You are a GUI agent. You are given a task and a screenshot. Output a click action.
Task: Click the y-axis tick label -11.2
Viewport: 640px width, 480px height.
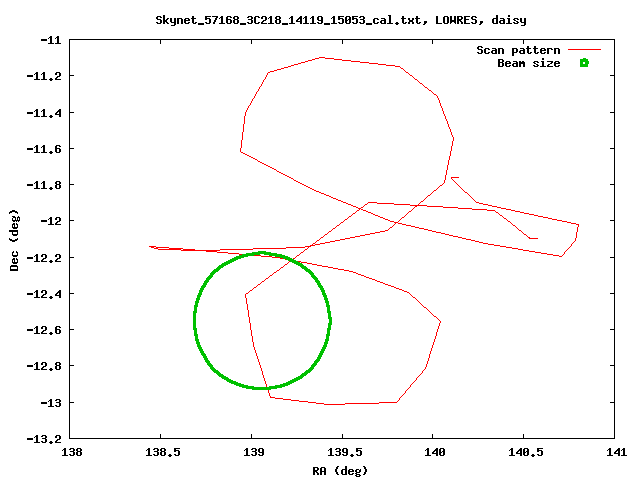[44, 76]
